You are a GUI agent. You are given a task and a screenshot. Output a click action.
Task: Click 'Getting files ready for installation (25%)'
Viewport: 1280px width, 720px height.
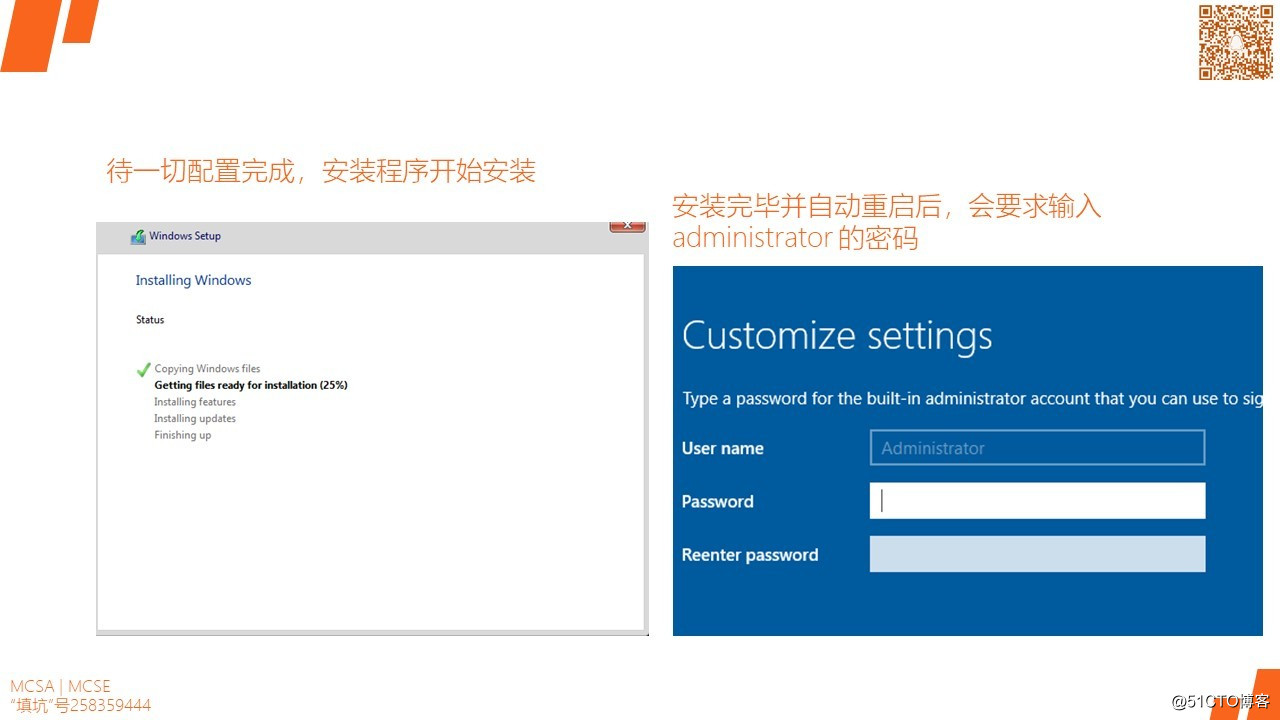[251, 385]
